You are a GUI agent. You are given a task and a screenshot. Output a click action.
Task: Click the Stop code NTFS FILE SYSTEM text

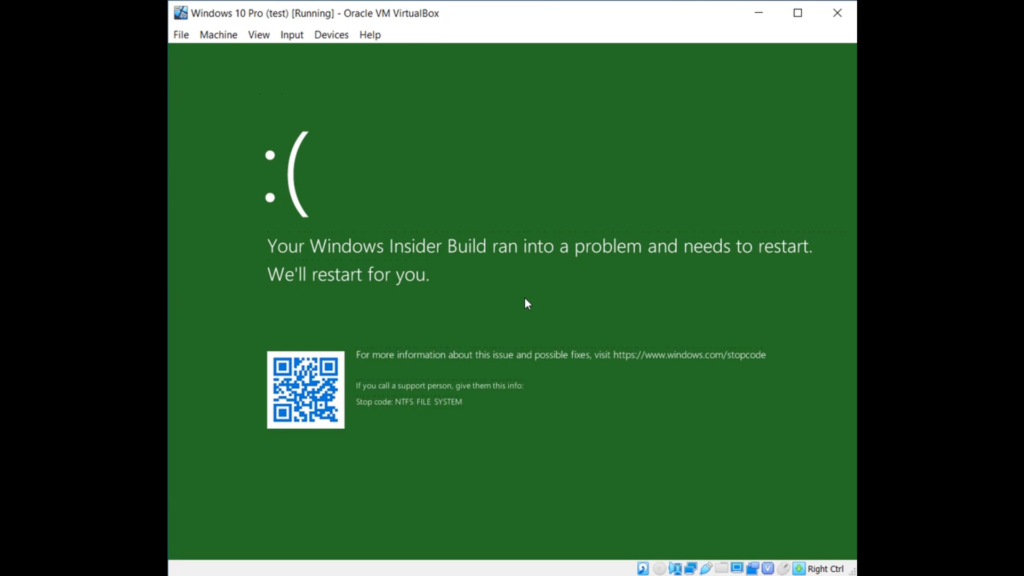pos(409,402)
